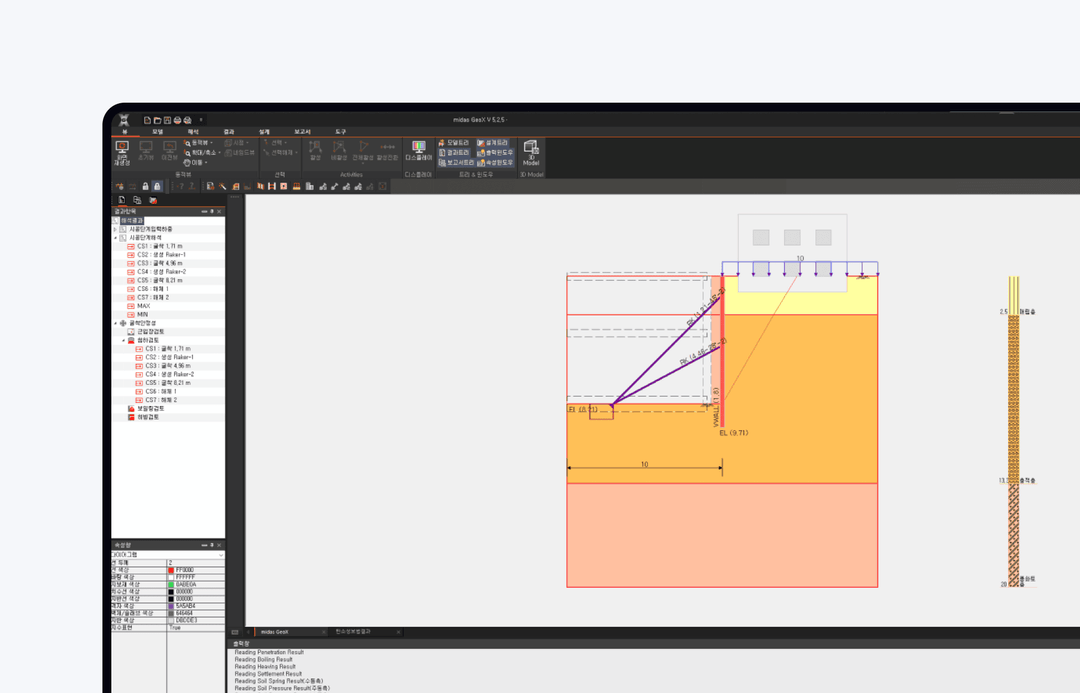The height and width of the screenshot is (693, 1080).
Task: Select the MAX result tree item
Action: 143,306
